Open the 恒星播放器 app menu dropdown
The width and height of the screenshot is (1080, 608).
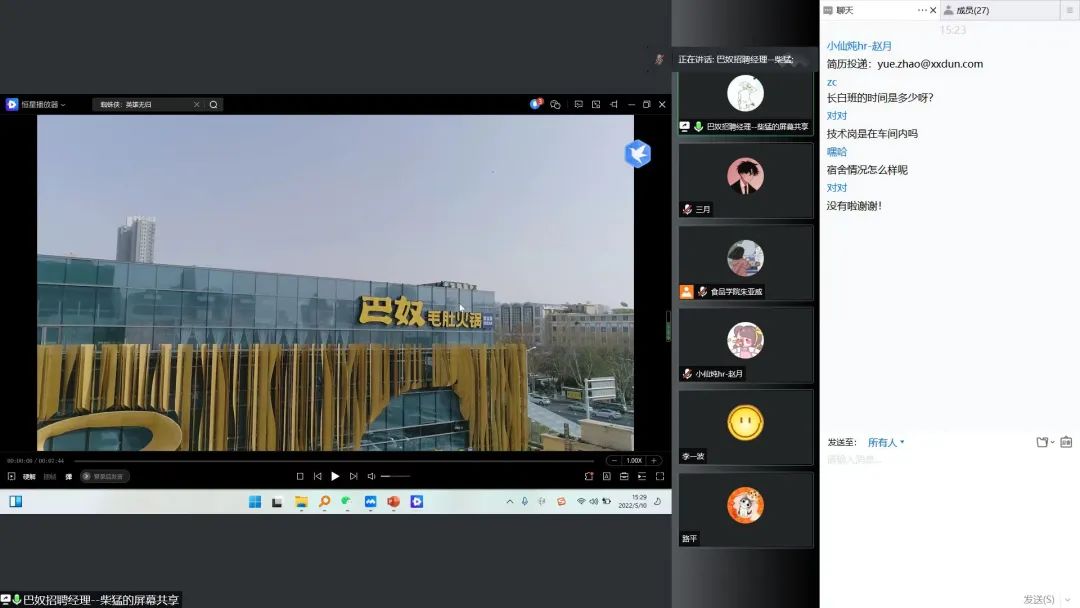(63, 105)
